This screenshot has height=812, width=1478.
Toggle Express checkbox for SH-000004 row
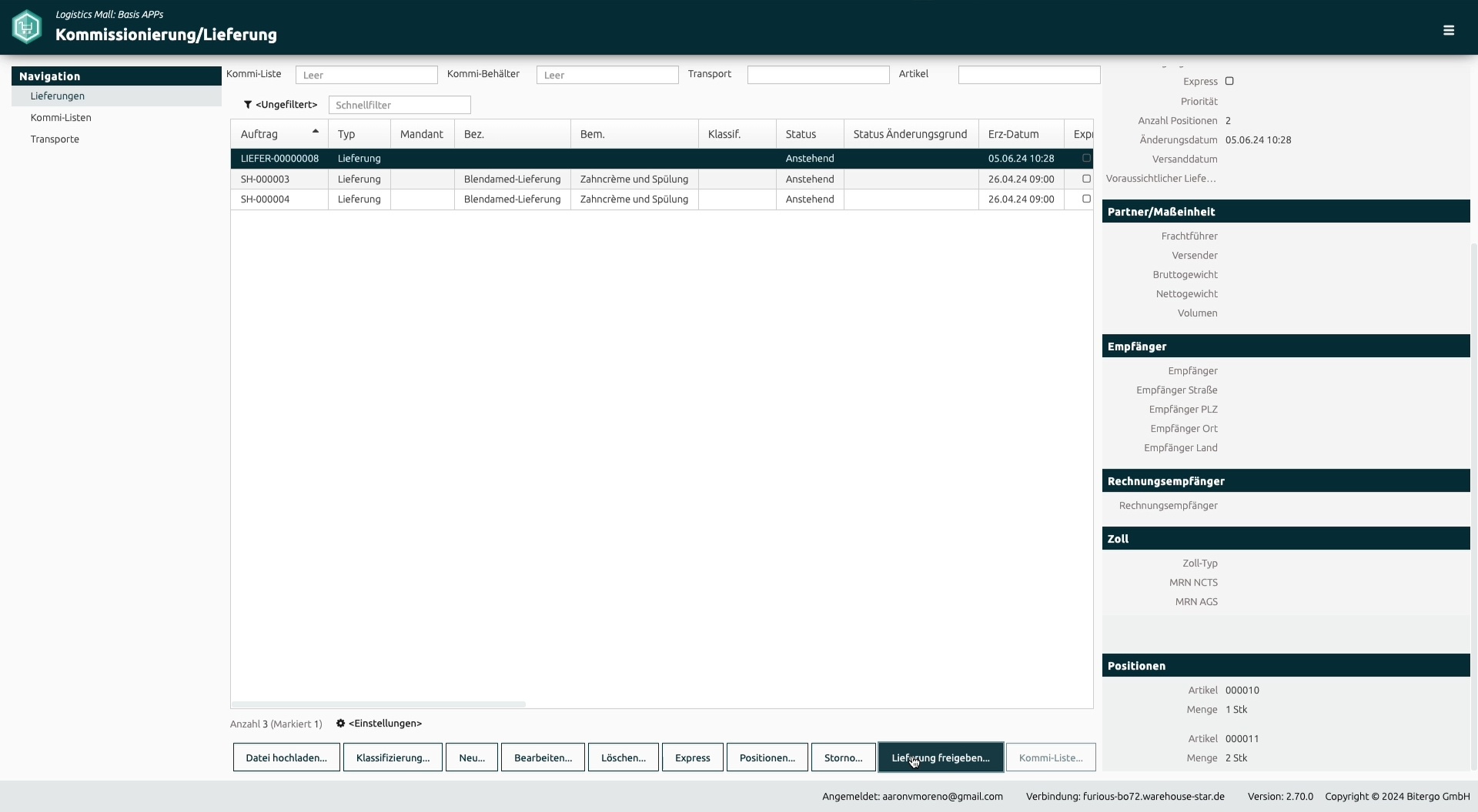click(1086, 199)
